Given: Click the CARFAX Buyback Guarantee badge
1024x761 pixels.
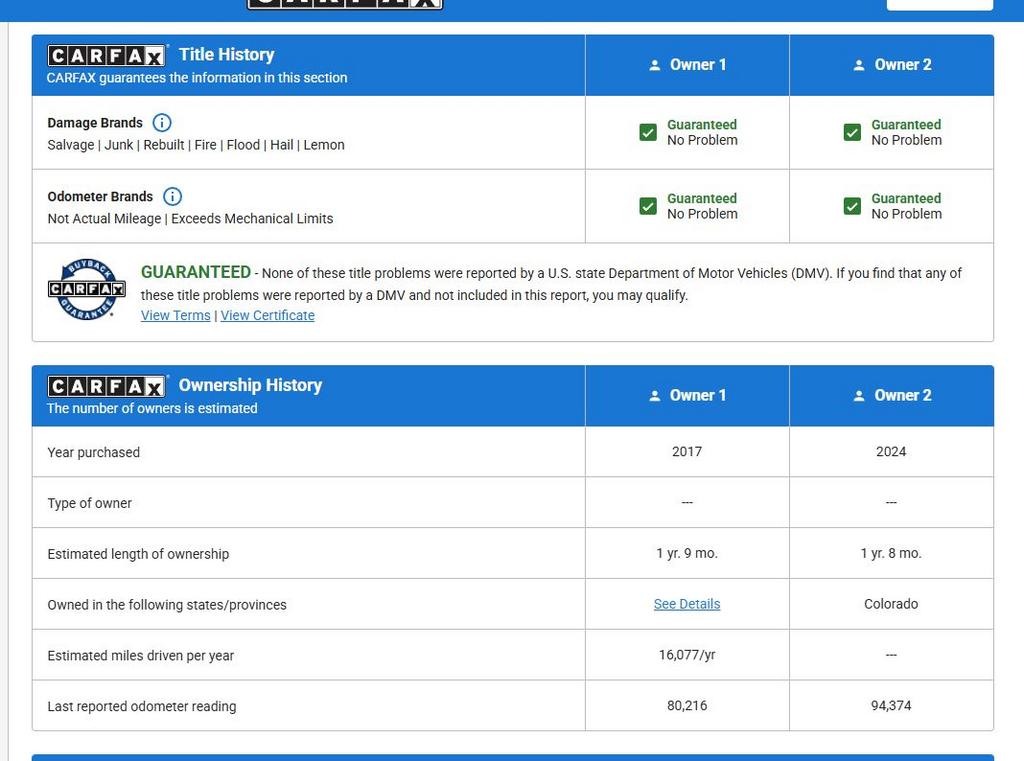Looking at the screenshot, I should (86, 289).
